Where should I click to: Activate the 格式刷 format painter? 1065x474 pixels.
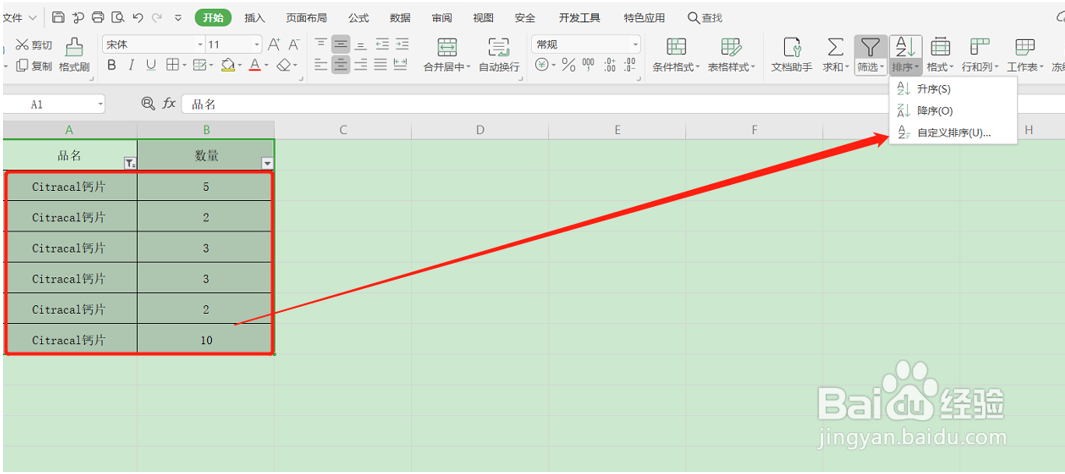tap(74, 54)
